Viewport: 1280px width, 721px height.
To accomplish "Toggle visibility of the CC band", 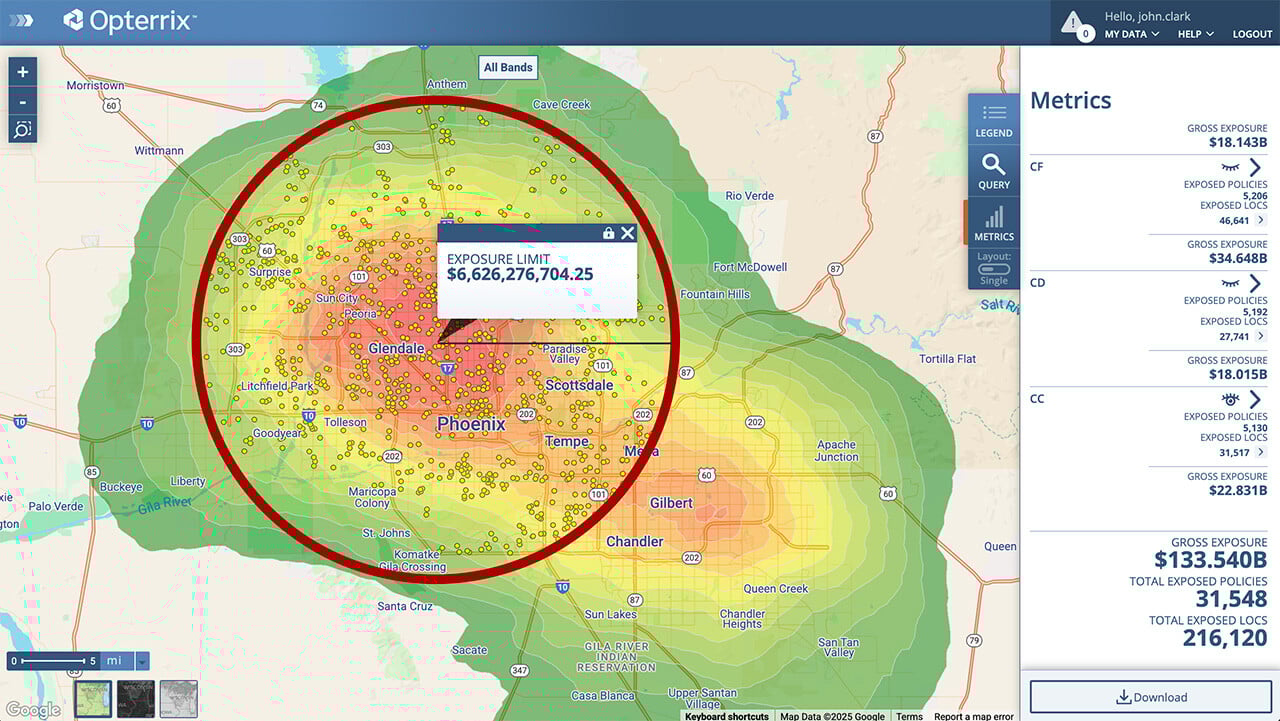I will coord(1230,399).
